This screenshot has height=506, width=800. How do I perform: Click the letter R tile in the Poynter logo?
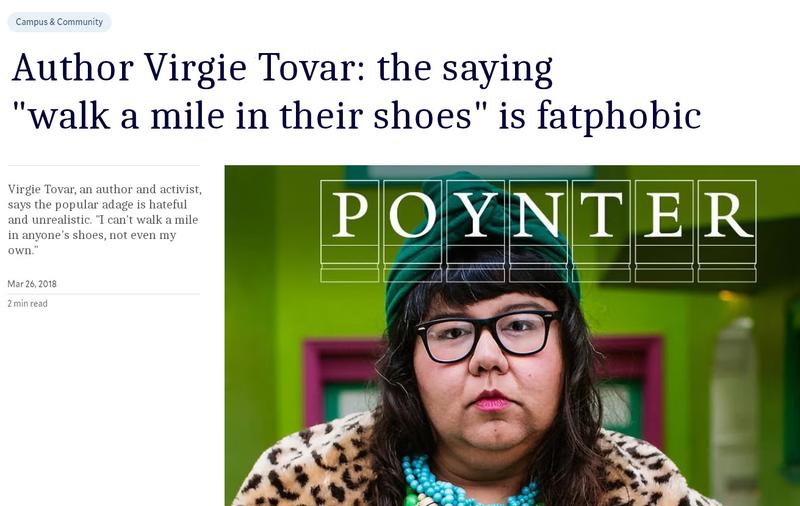pos(727,231)
